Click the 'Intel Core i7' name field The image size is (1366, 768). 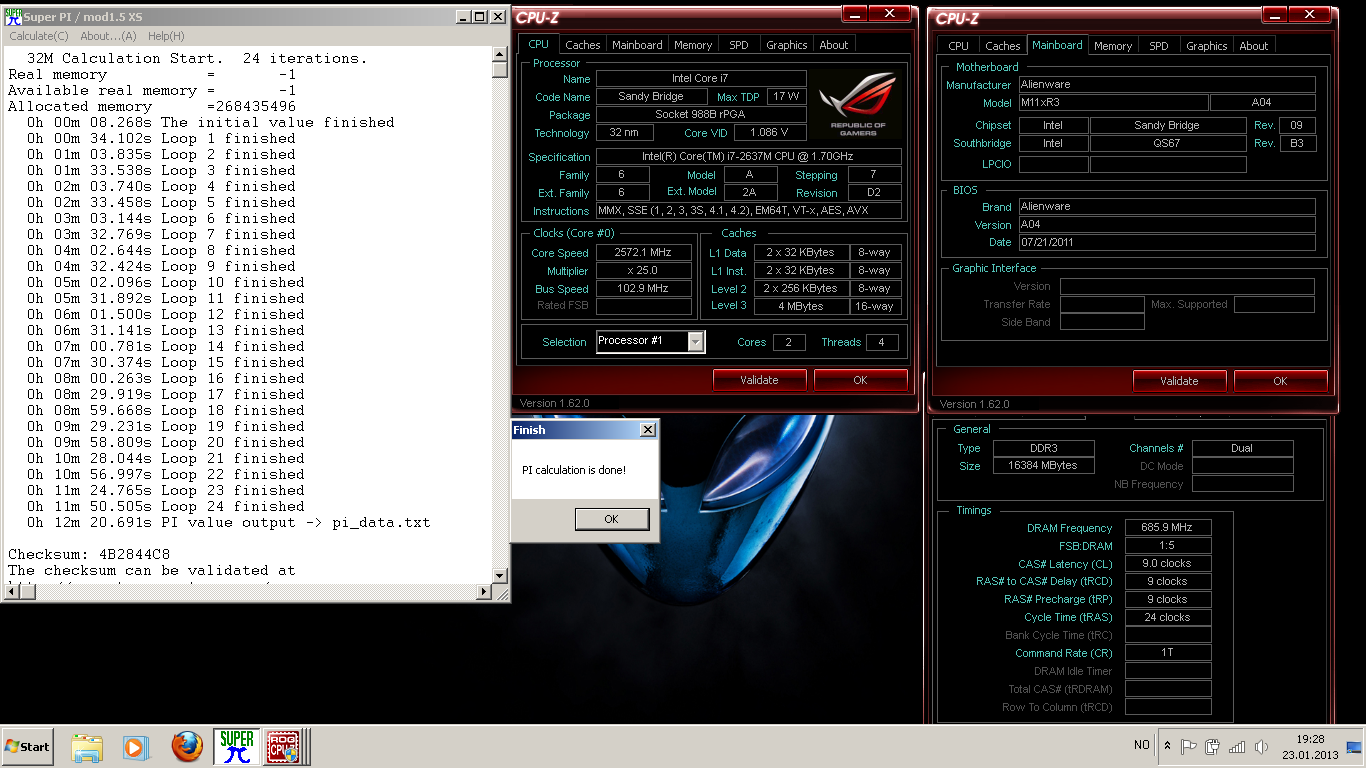click(x=701, y=78)
